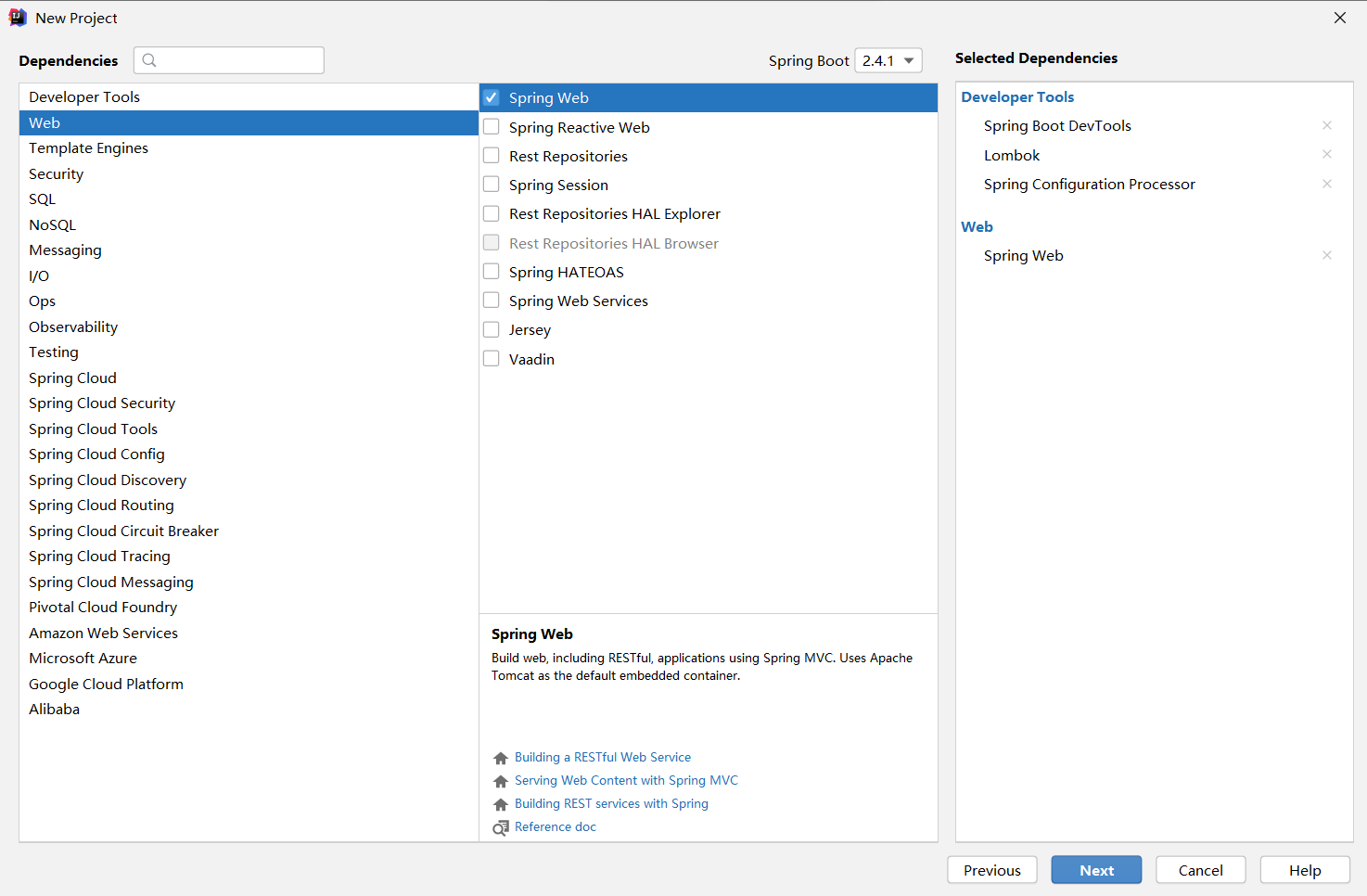Select the Spring Cloud category

point(249,378)
